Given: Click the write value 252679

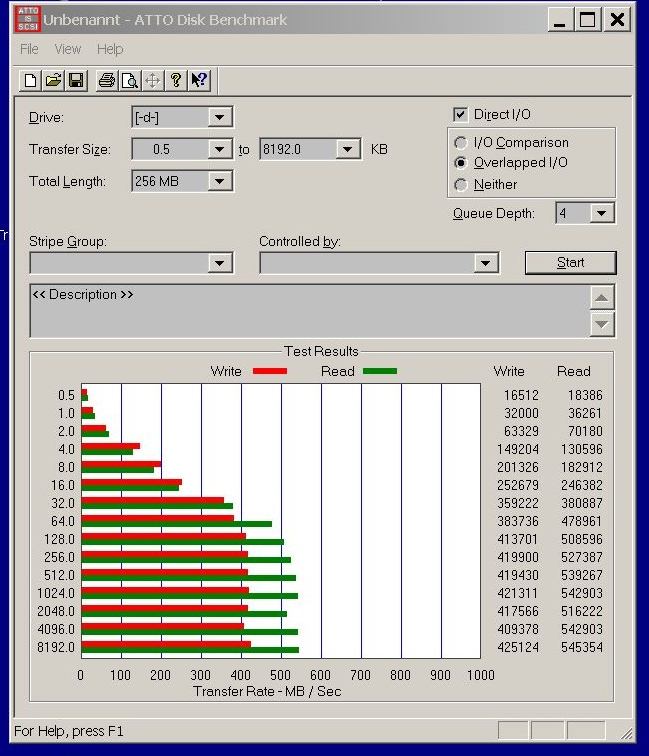Looking at the screenshot, I should (518, 486).
